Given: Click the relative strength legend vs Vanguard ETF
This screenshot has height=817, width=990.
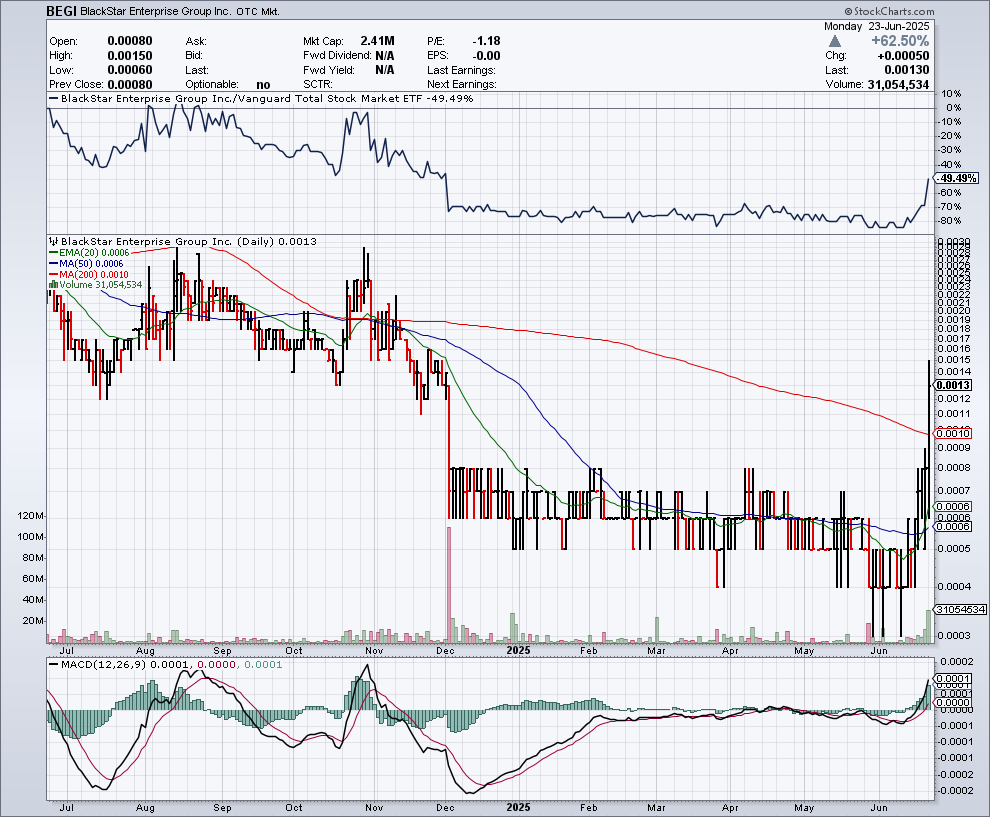Looking at the screenshot, I should click(x=261, y=98).
